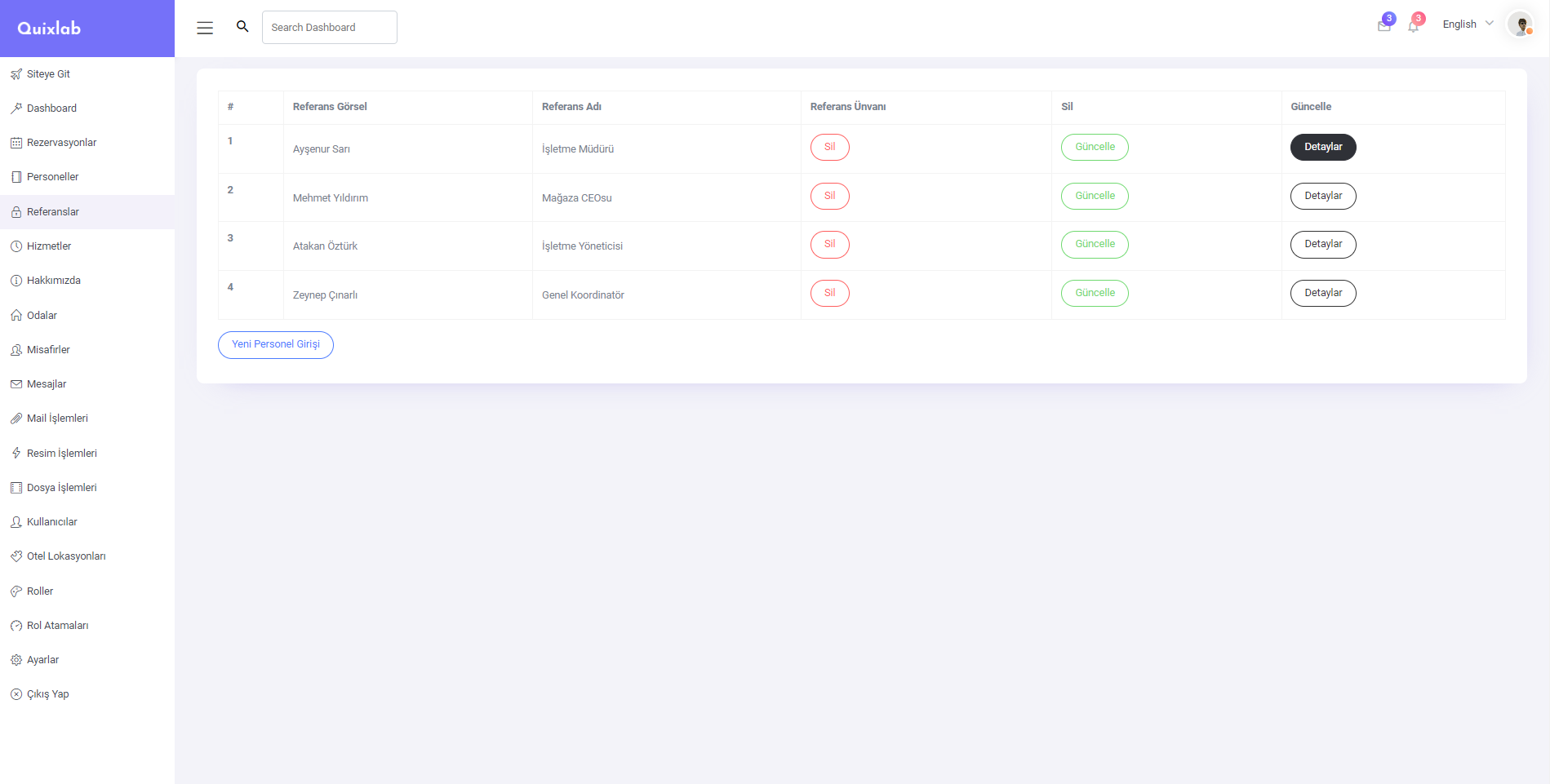Open the English language dropdown

pyautogui.click(x=1468, y=24)
